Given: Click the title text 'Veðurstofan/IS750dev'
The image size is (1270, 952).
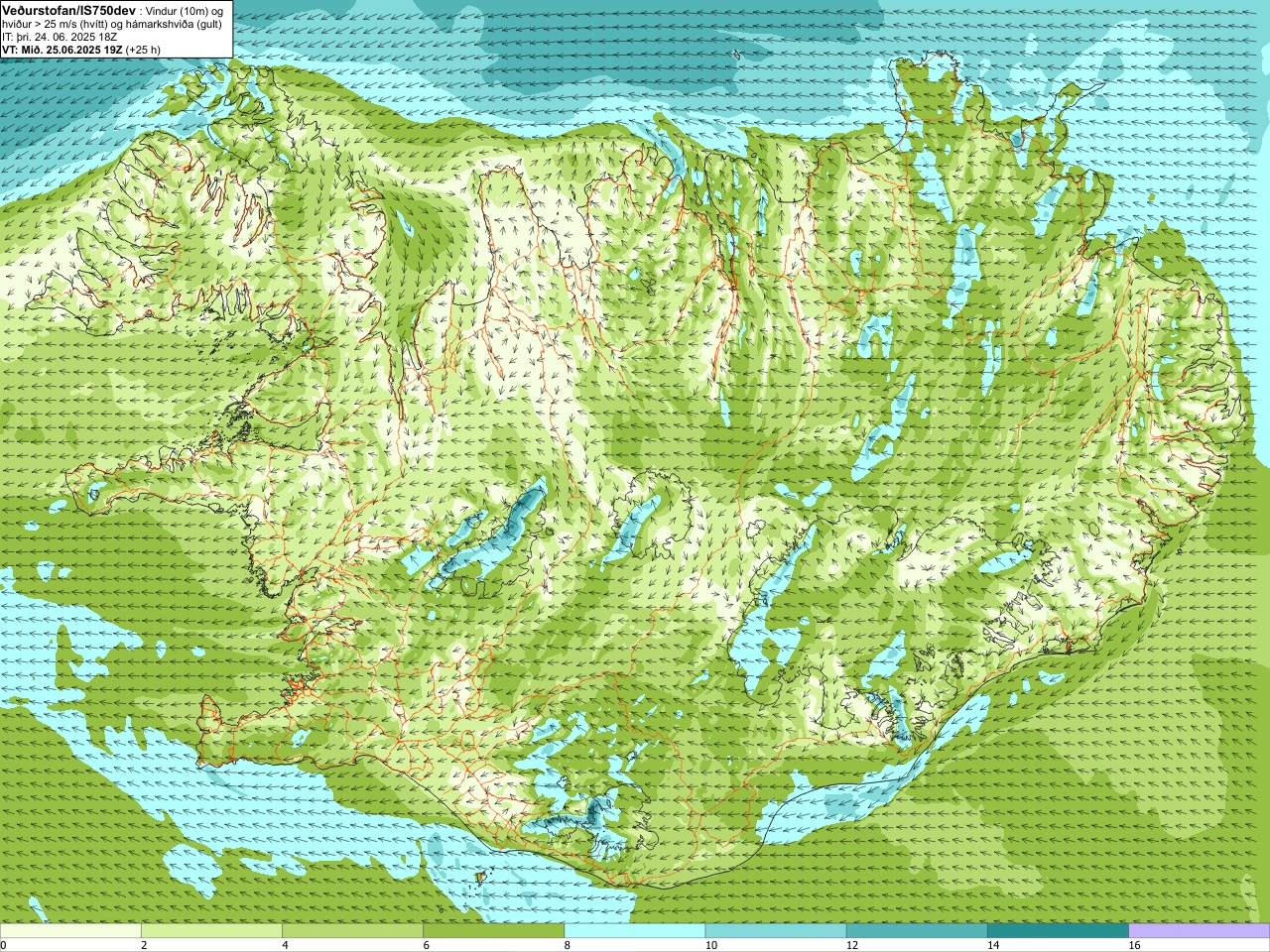Looking at the screenshot, I should pyautogui.click(x=69, y=9).
